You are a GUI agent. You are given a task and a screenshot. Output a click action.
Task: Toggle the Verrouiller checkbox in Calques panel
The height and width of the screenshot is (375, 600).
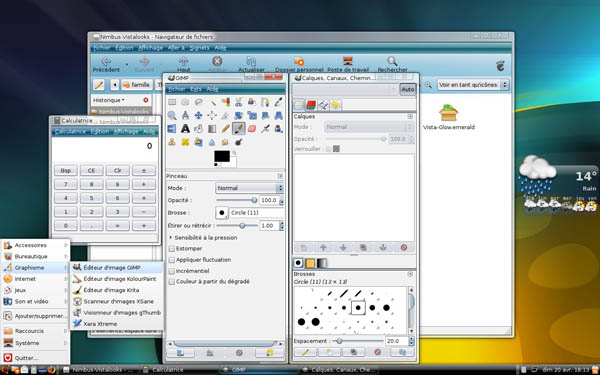pyautogui.click(x=328, y=149)
